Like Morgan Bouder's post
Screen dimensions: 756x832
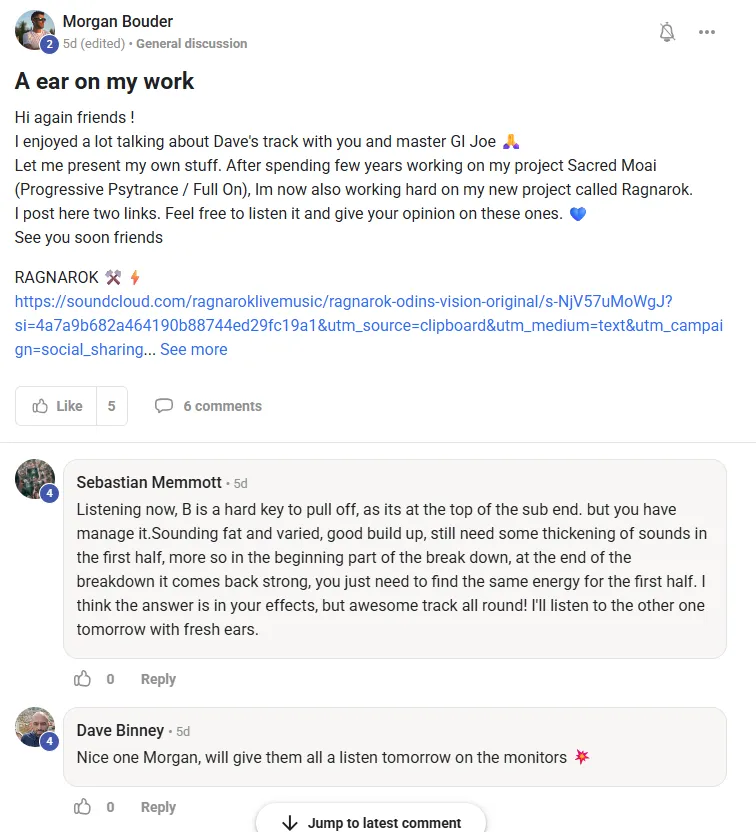coord(57,406)
